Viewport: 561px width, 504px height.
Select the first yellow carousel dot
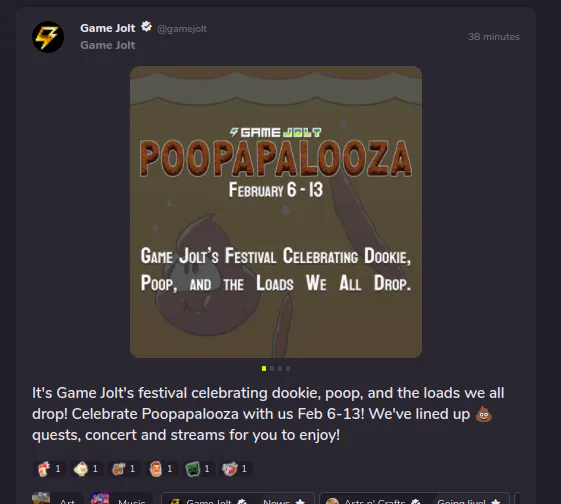tap(264, 368)
